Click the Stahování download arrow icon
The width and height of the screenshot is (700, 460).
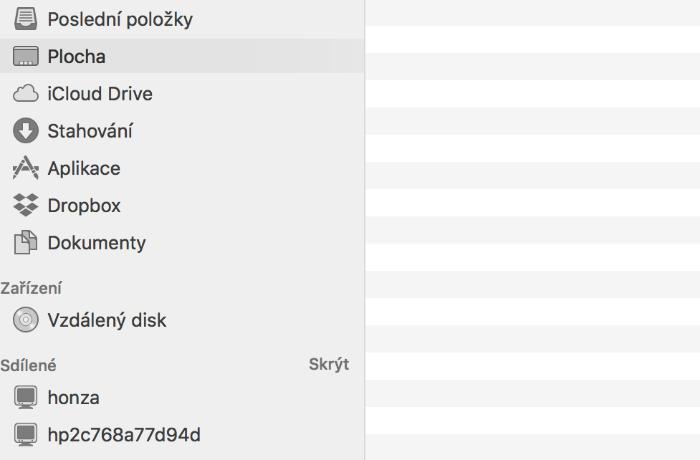click(25, 131)
